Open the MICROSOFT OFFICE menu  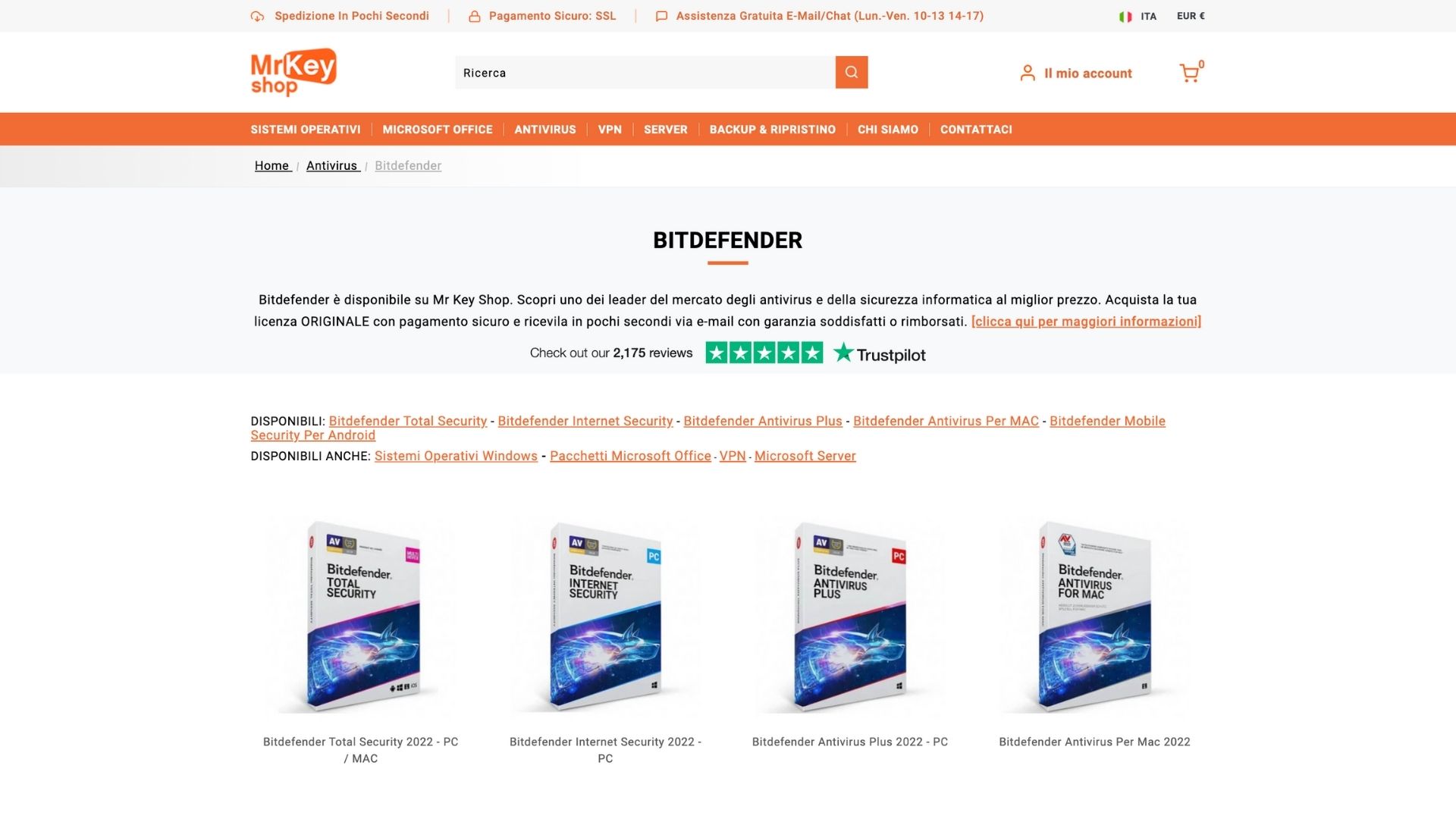click(x=438, y=130)
